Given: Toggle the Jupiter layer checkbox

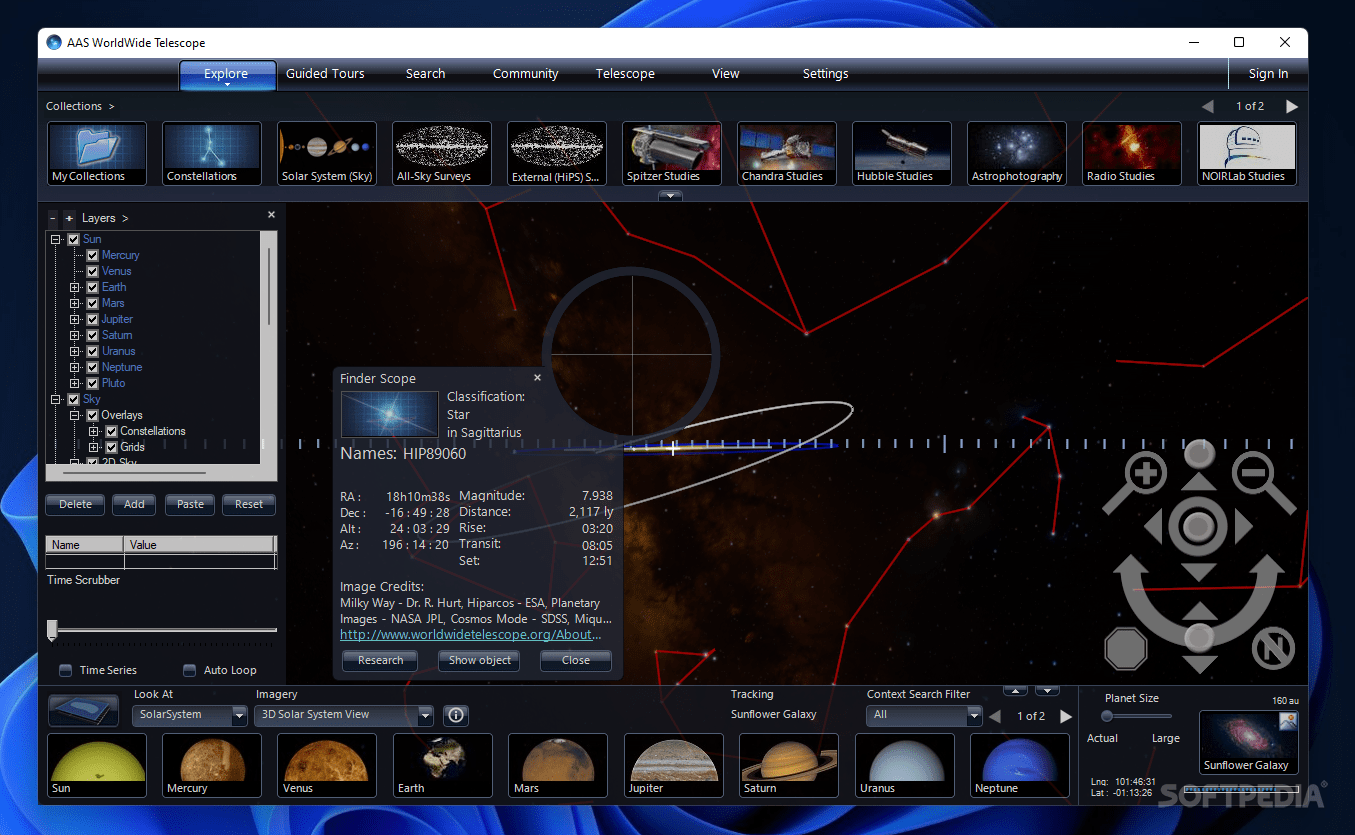Looking at the screenshot, I should [93, 319].
